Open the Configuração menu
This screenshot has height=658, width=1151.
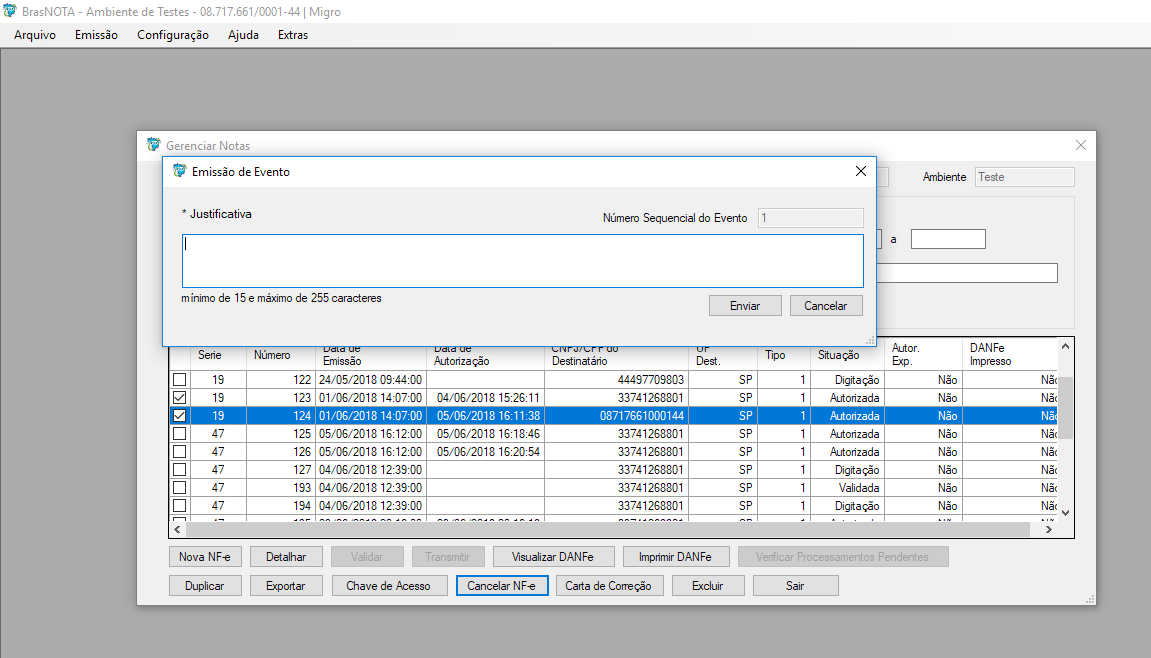tap(173, 35)
